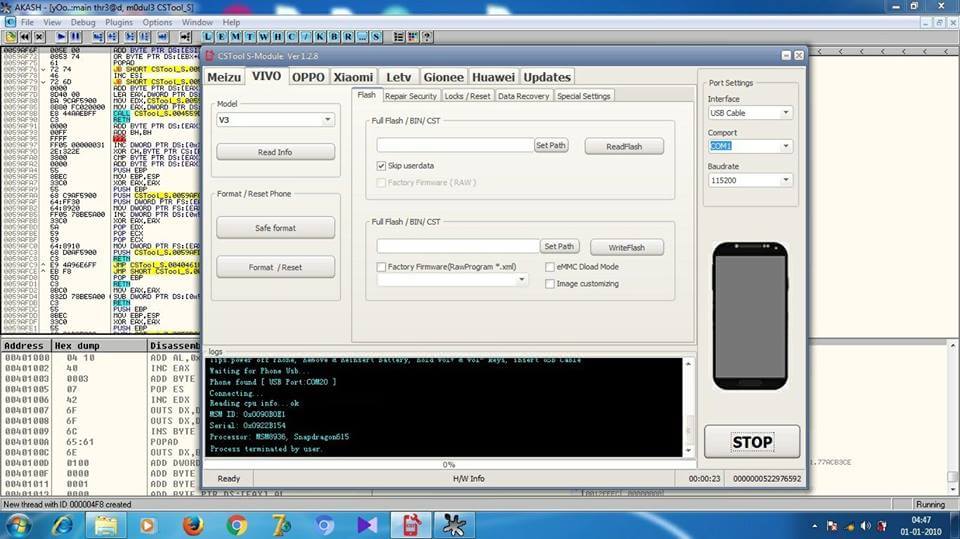This screenshot has width=960, height=539.
Task: Switch to the Gionee brand tab
Action: pyautogui.click(x=443, y=77)
